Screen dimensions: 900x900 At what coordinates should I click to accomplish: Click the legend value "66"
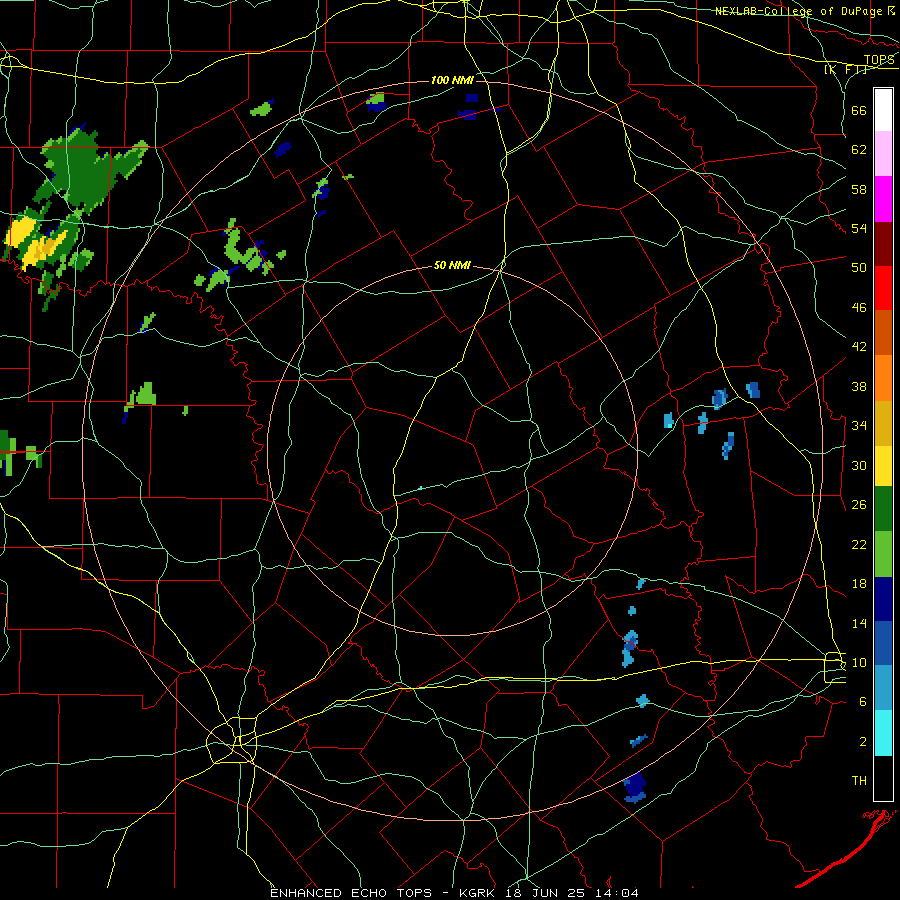[x=859, y=110]
